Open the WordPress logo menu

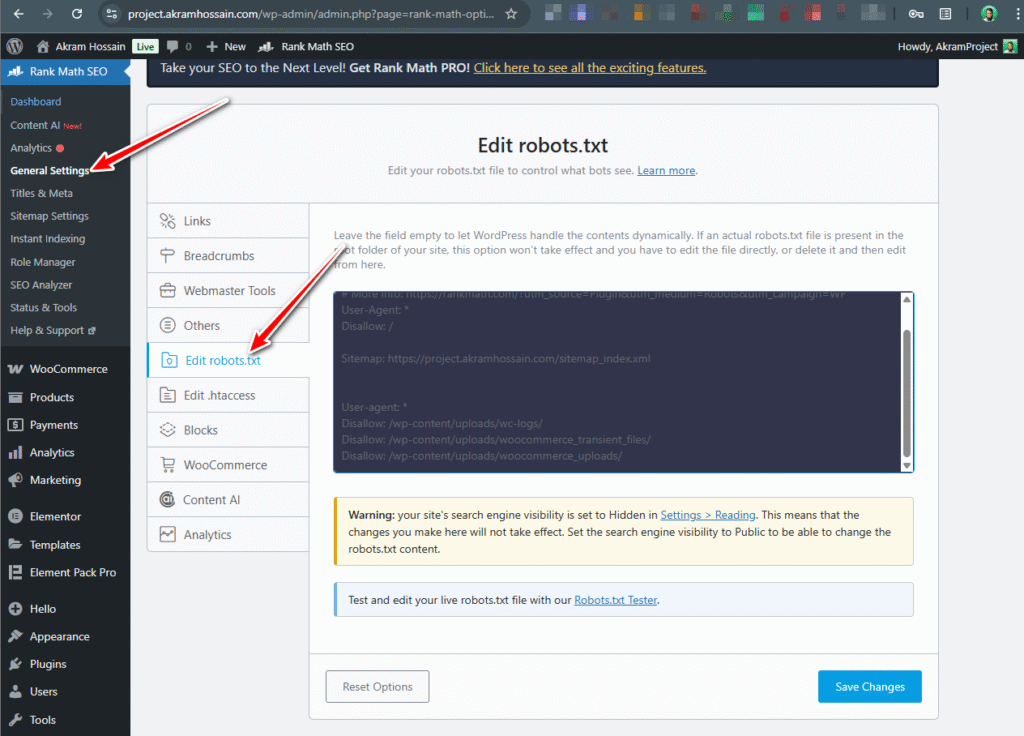coord(14,46)
